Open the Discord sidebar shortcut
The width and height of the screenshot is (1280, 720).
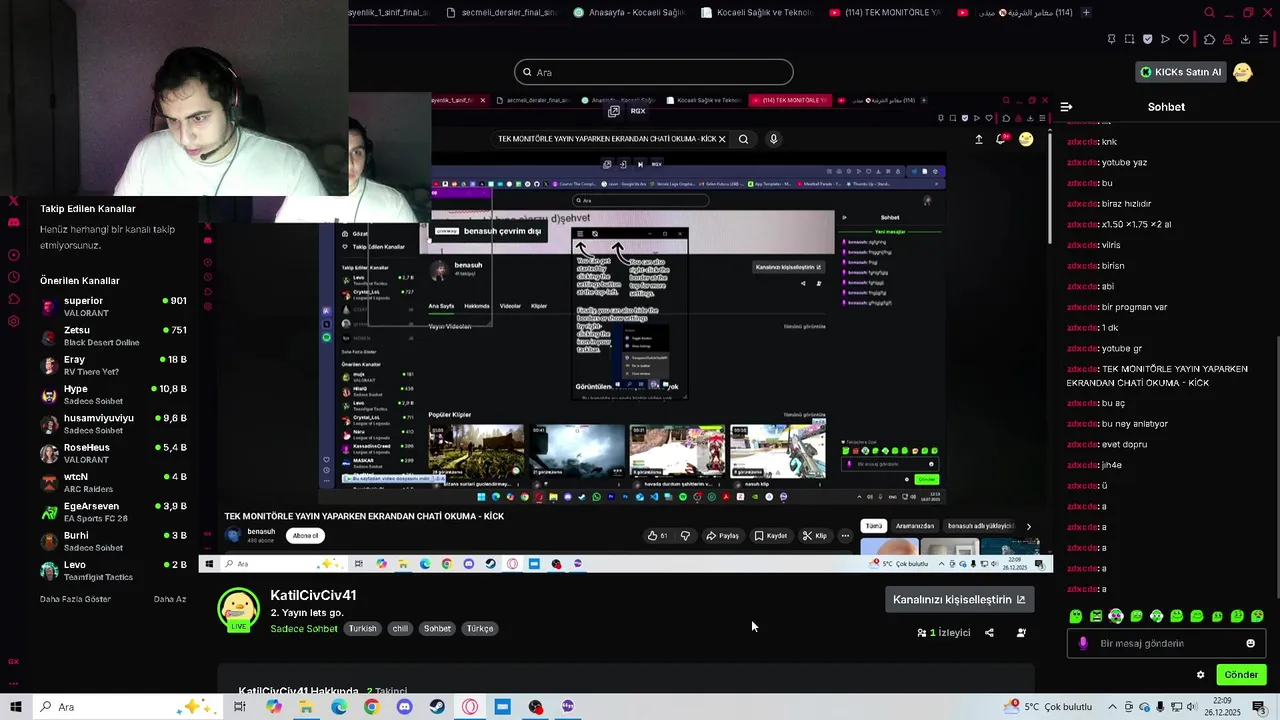13,222
